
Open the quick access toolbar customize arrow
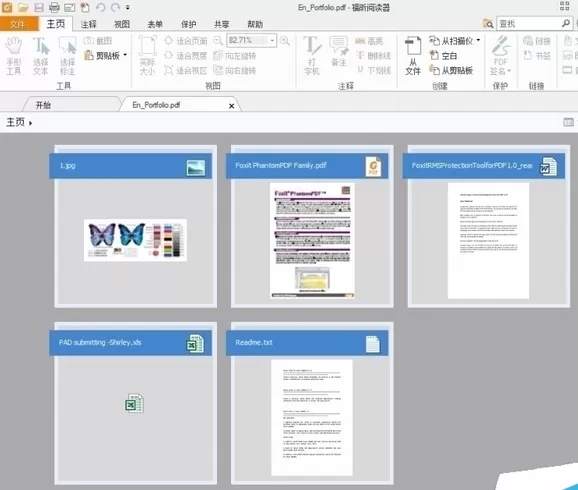[128, 7]
